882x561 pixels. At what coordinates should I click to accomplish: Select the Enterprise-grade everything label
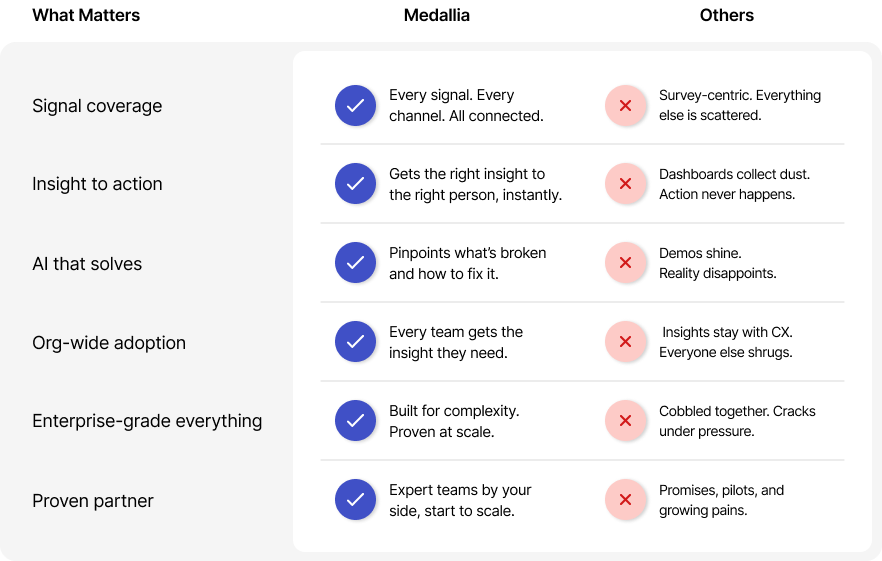click(147, 421)
